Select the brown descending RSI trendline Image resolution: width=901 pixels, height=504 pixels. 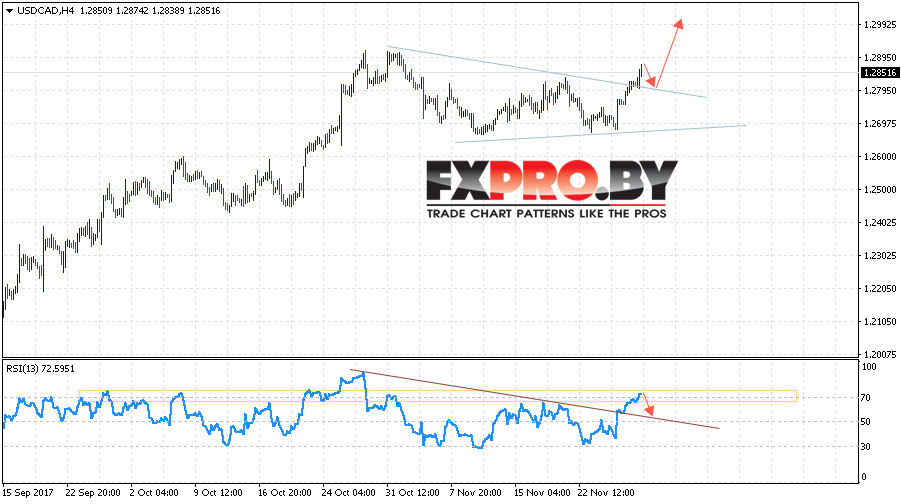[x=534, y=399]
